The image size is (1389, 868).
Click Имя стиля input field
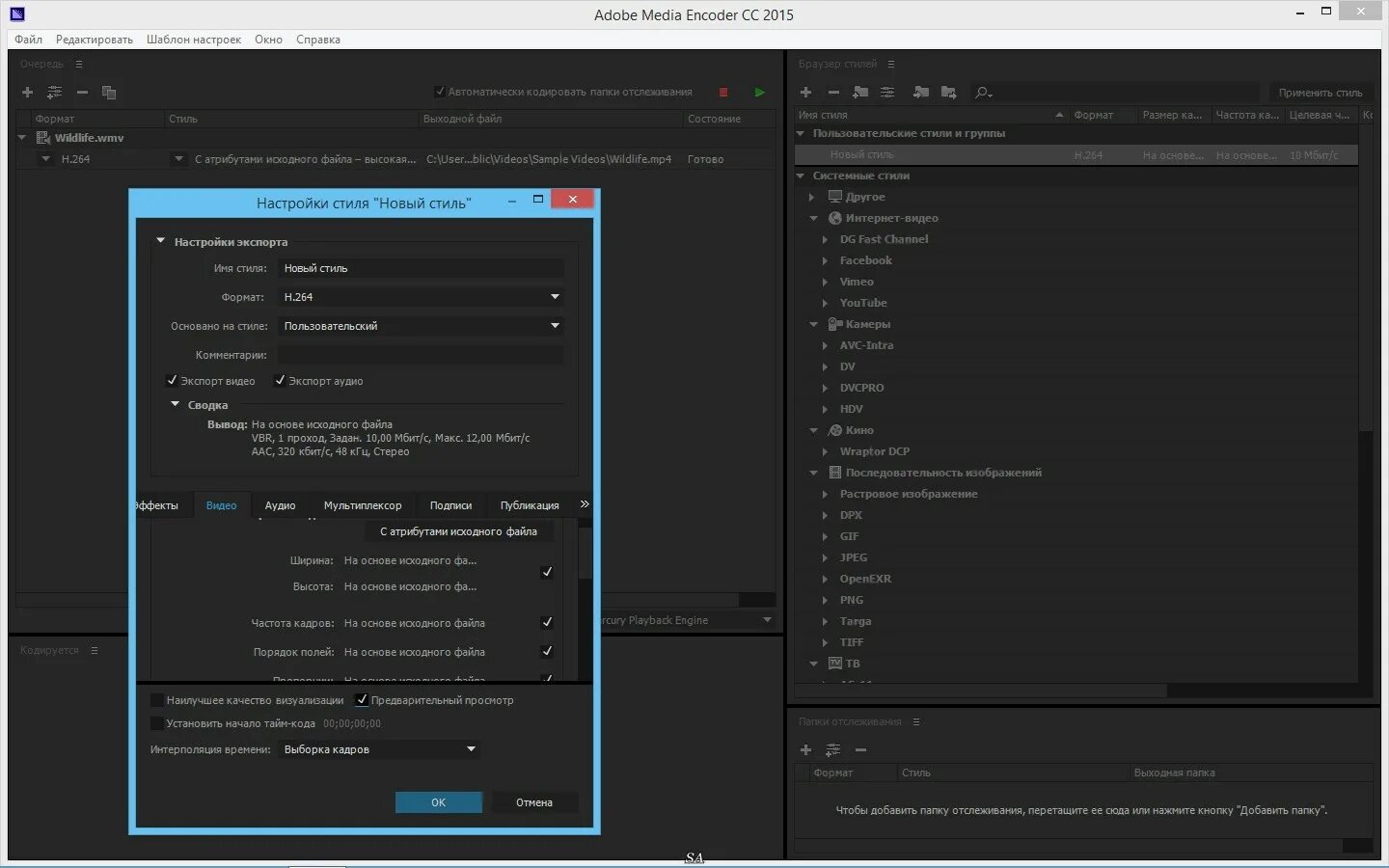coord(421,268)
